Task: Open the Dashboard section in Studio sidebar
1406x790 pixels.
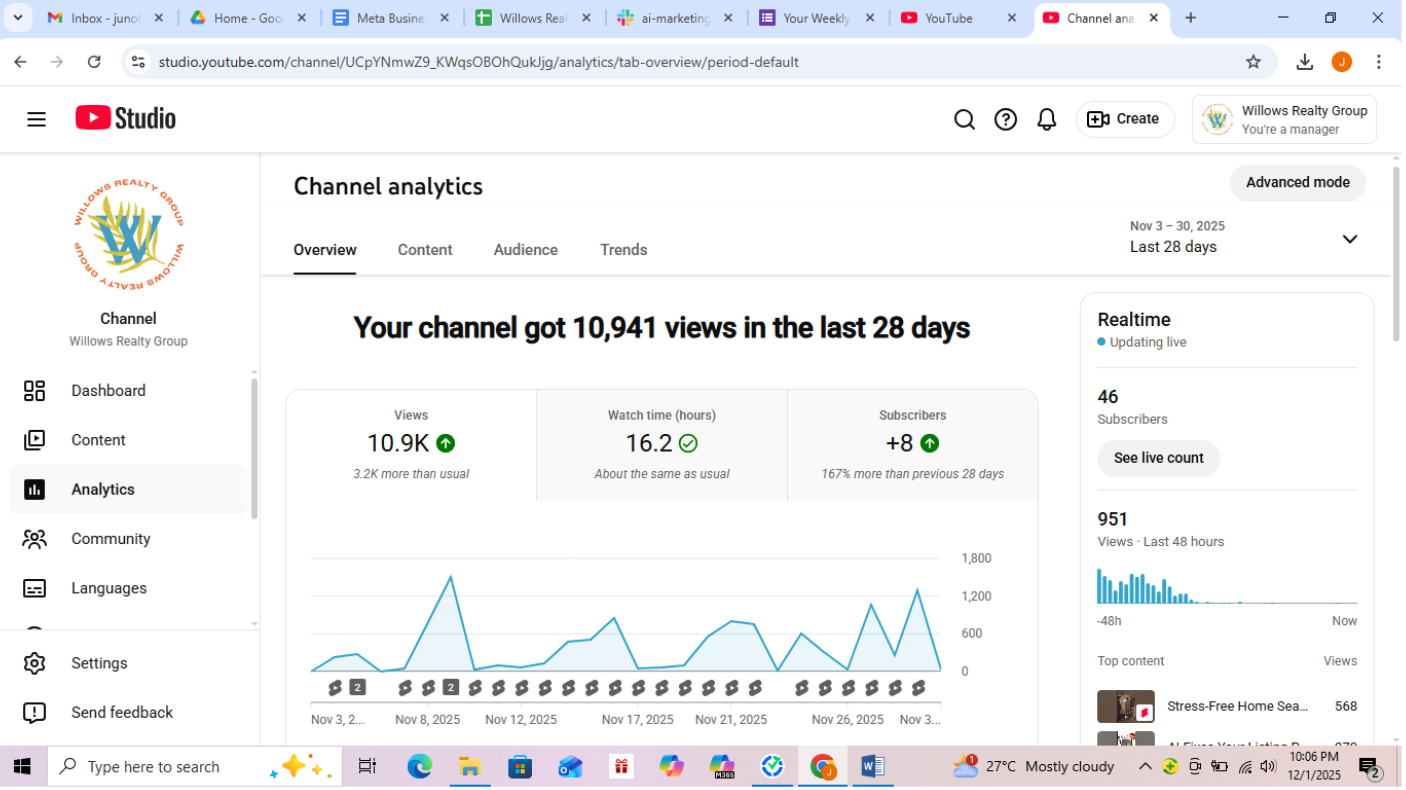Action: [108, 390]
